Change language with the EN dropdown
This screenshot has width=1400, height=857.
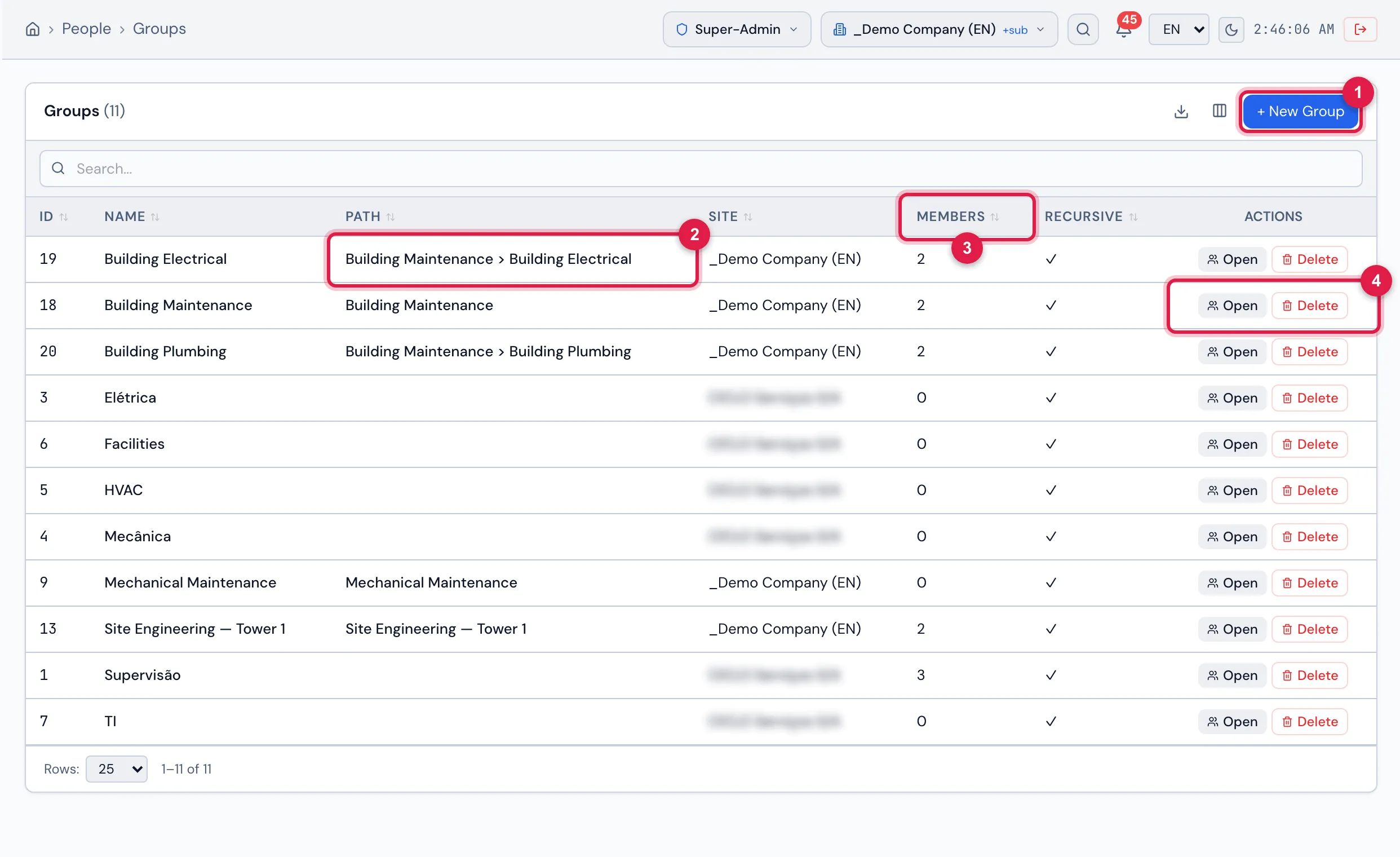(1179, 29)
